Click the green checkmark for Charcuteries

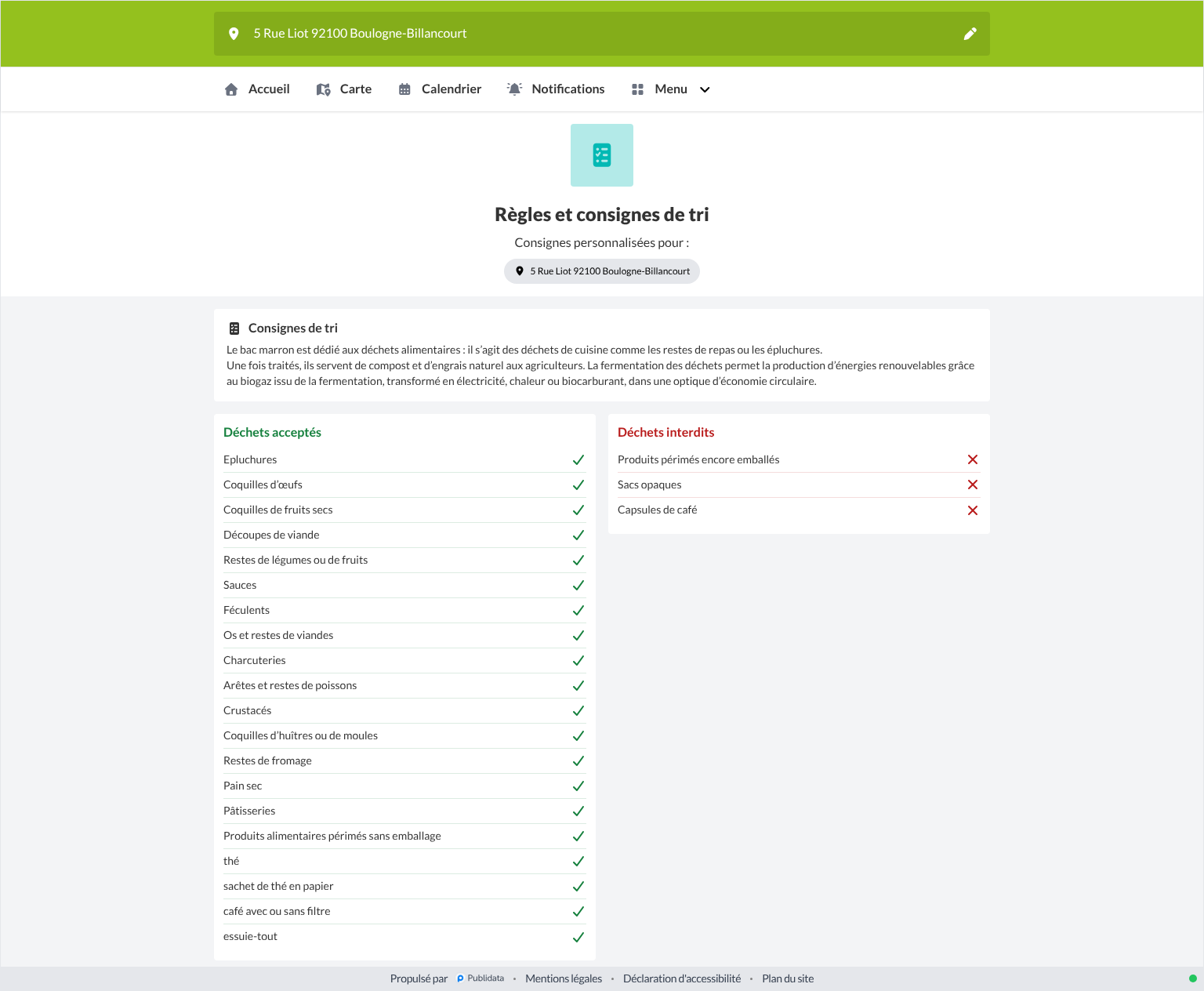pyautogui.click(x=578, y=661)
